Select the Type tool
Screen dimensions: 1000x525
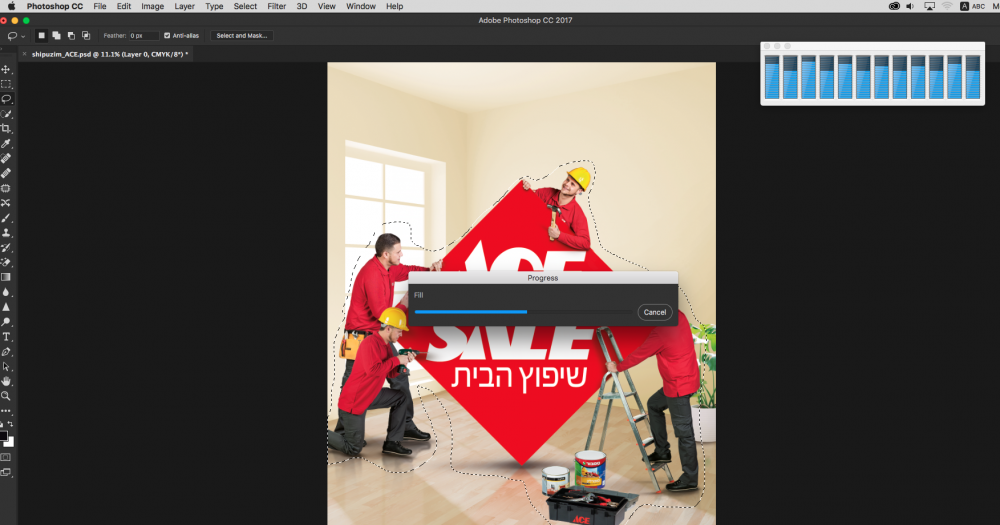(x=6, y=337)
